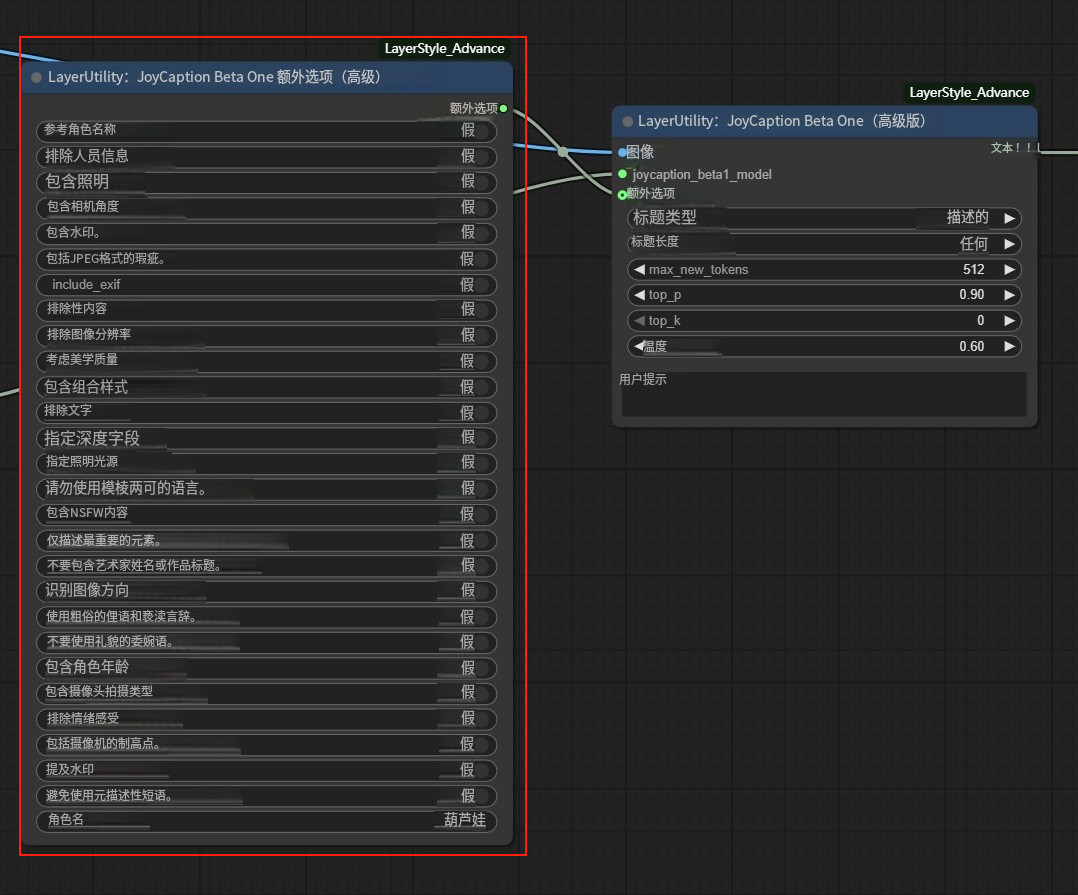This screenshot has height=895, width=1078.
Task: Toggle the 排除性内容 option
Action: click(266, 309)
